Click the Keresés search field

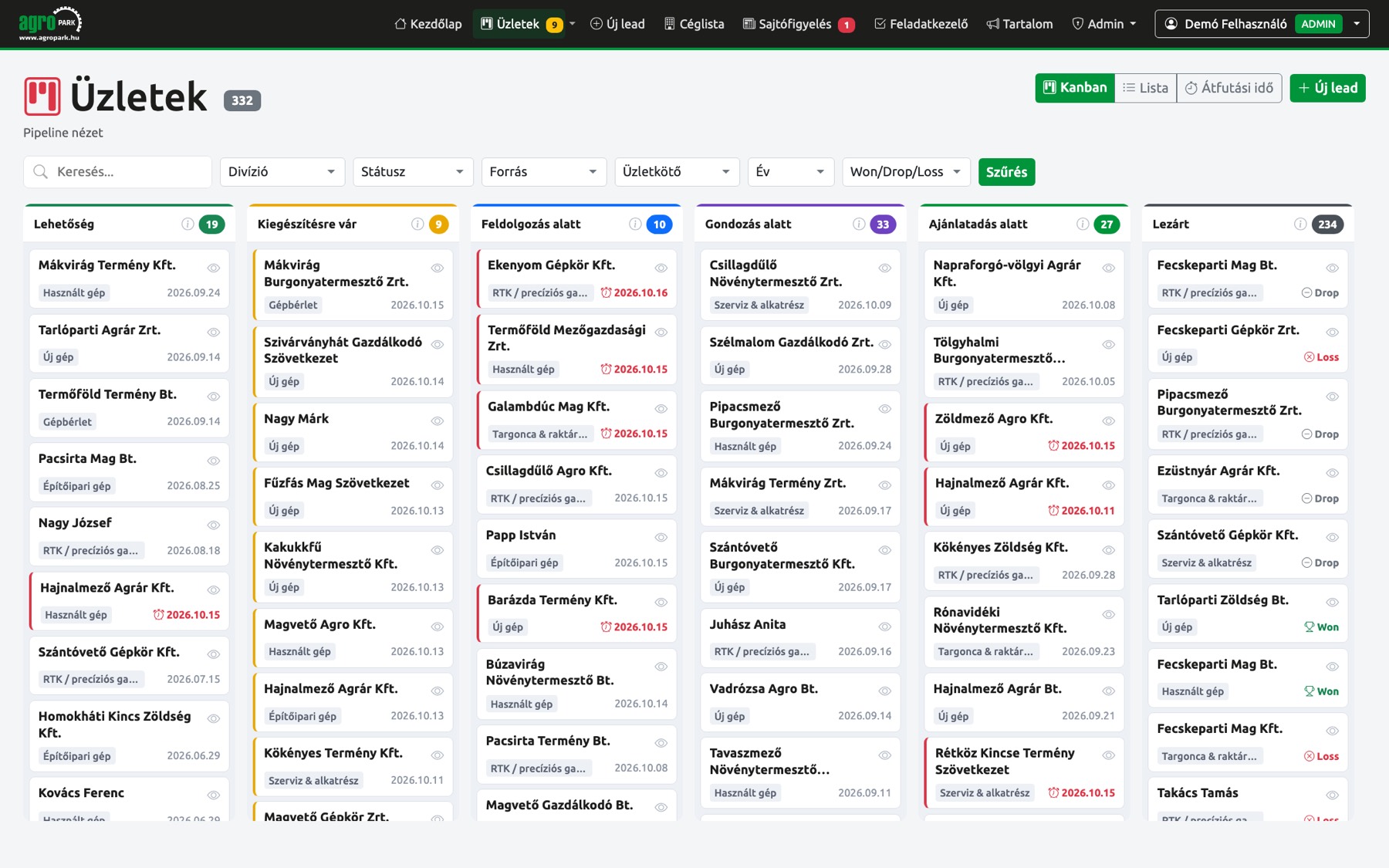[118, 171]
